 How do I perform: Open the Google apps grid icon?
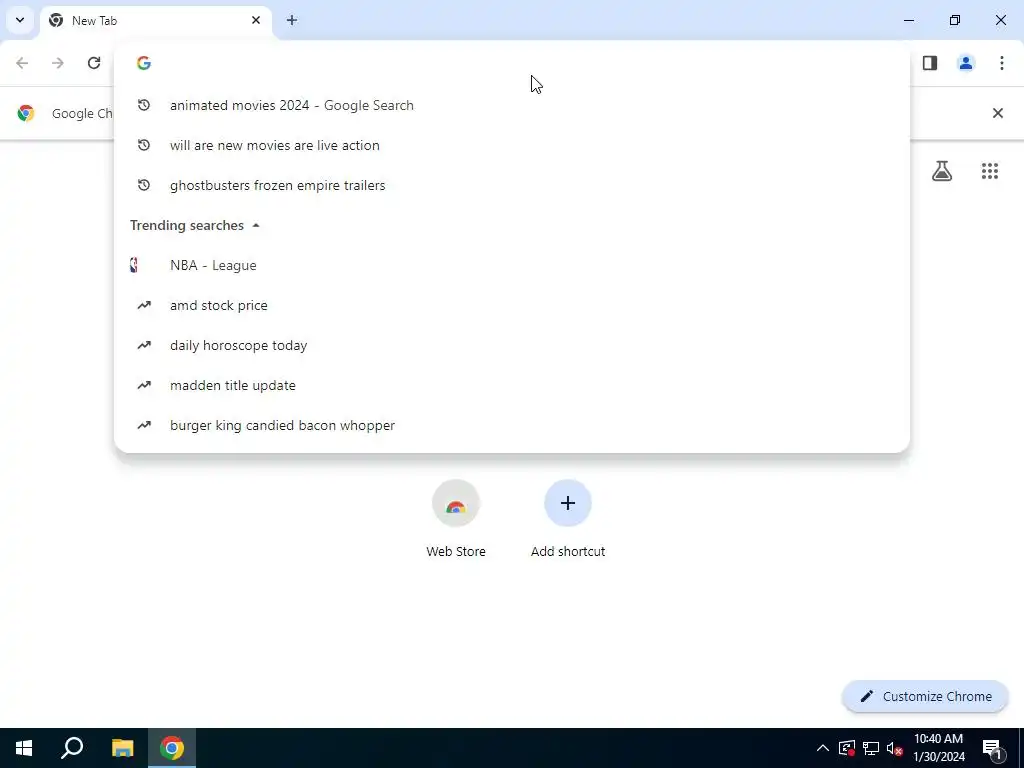990,171
